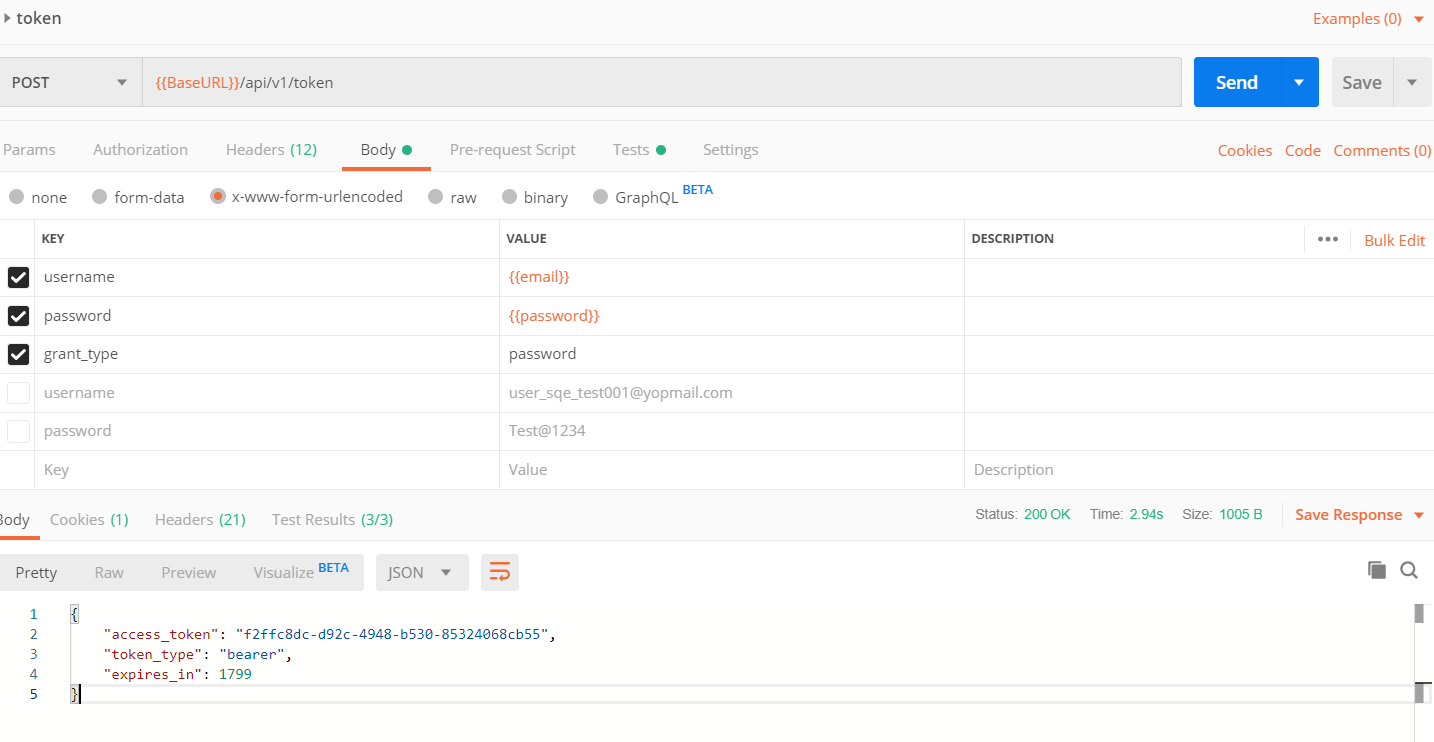Open the POST method dropdown
The width and height of the screenshot is (1434, 742).
[70, 82]
